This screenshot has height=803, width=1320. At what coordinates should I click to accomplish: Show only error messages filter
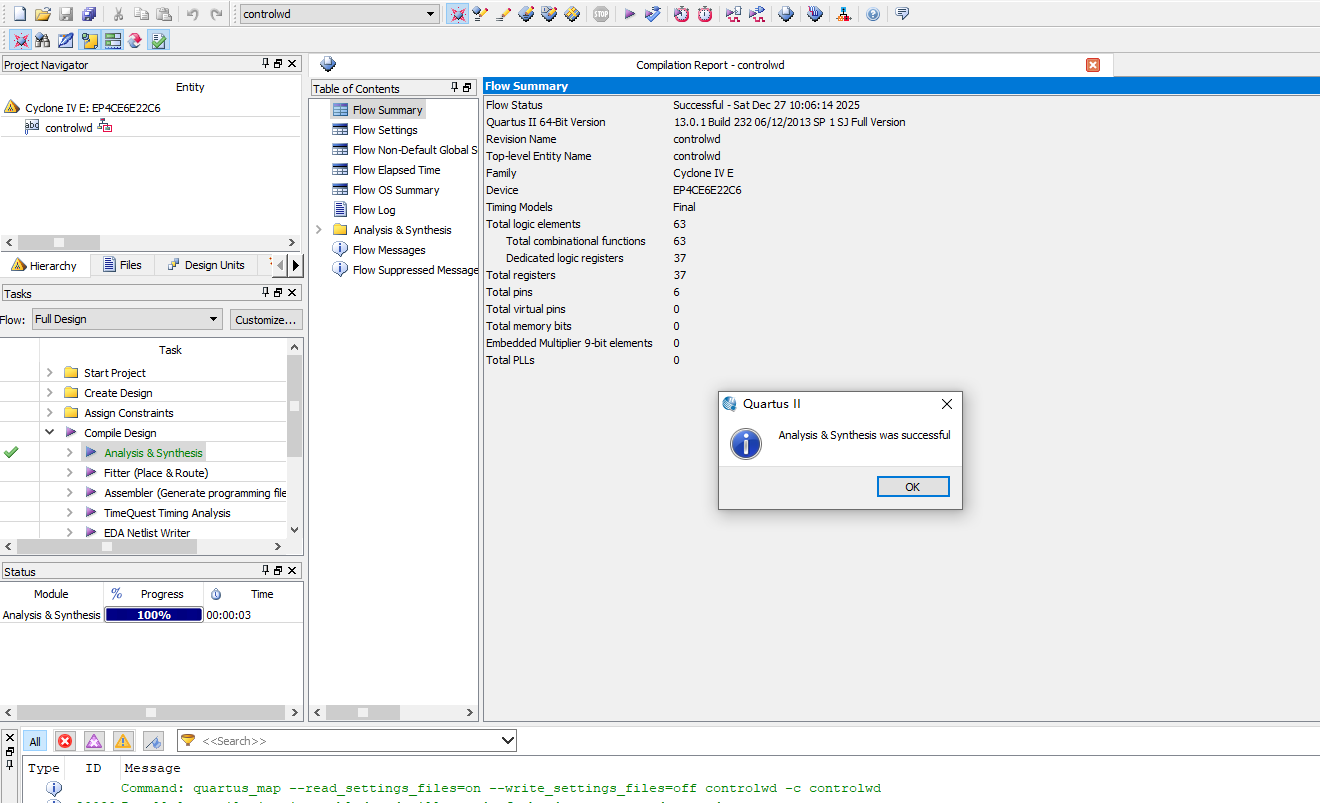[x=65, y=741]
